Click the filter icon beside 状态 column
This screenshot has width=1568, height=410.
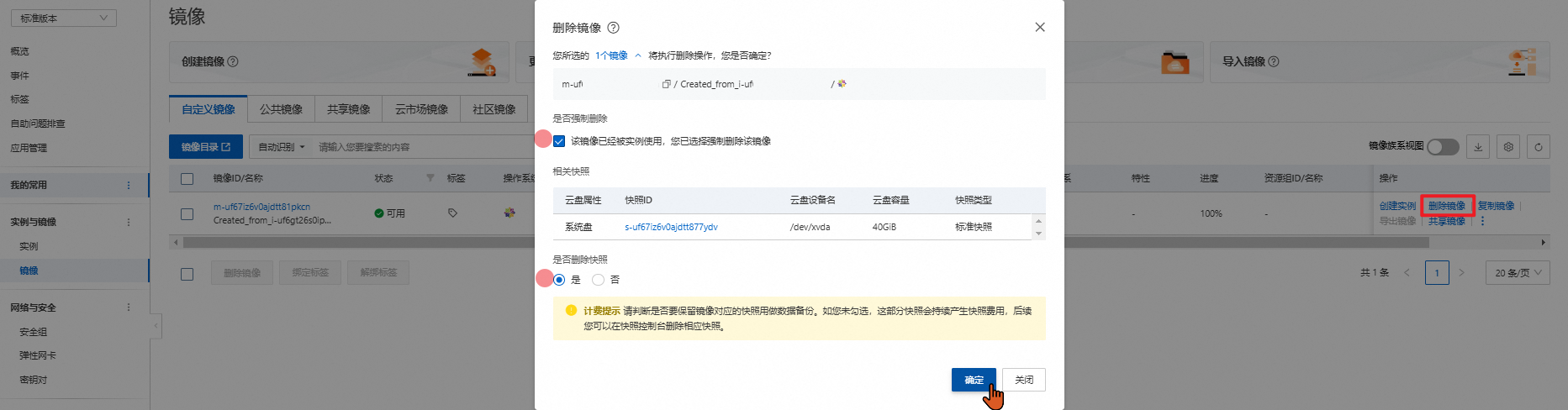pos(430,178)
